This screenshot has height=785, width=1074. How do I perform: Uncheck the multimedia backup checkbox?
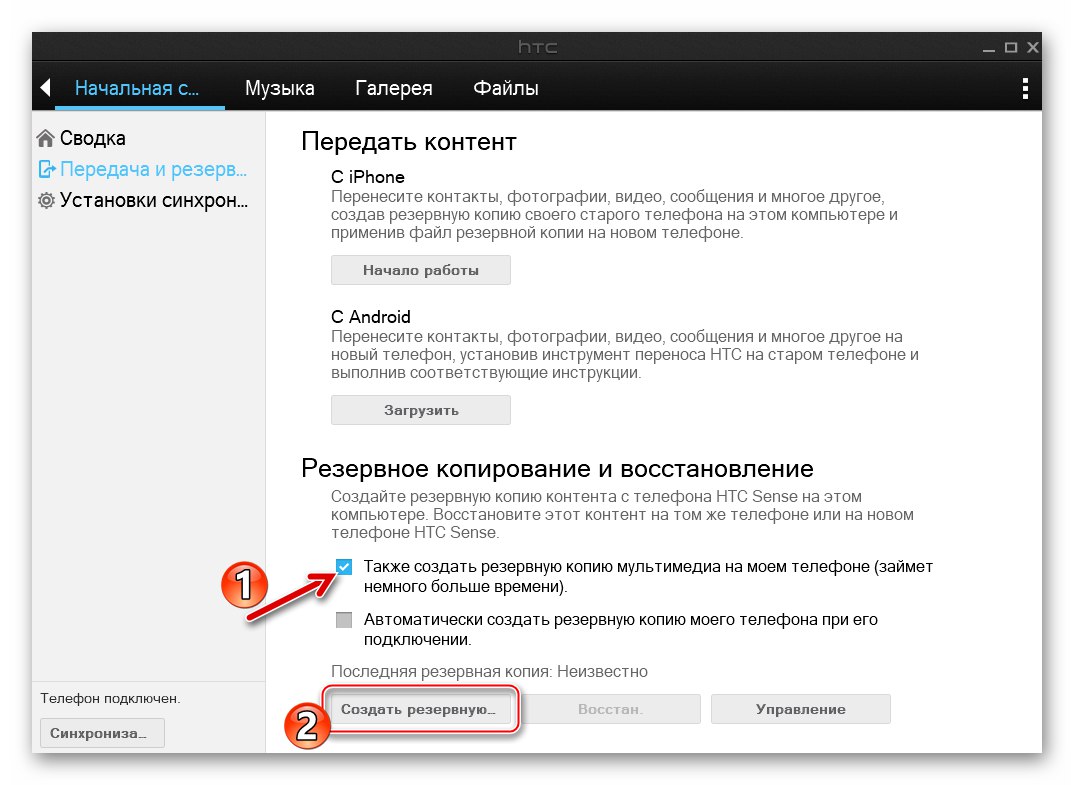(x=344, y=567)
